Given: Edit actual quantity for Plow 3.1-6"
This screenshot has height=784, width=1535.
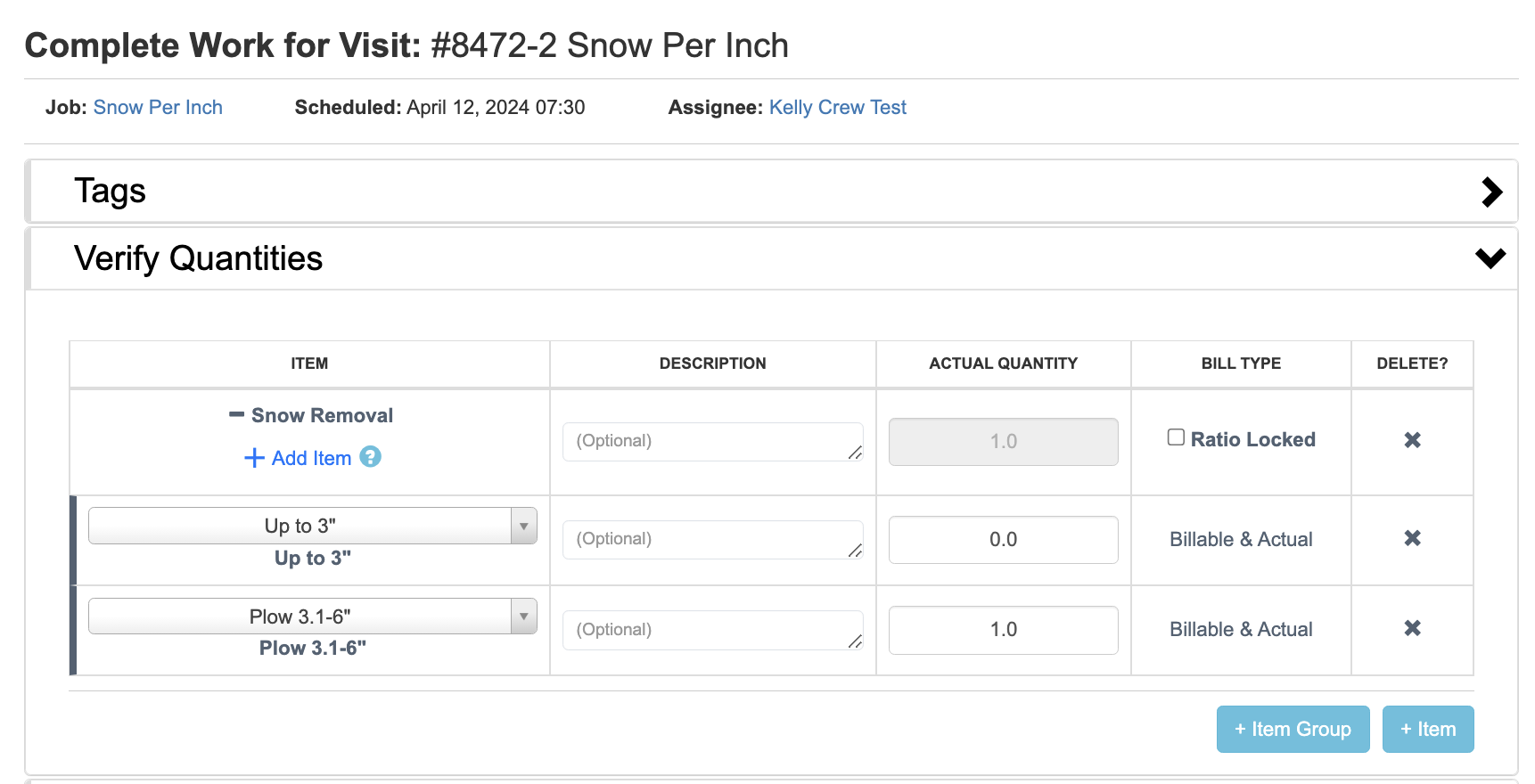Looking at the screenshot, I should pos(1003,630).
